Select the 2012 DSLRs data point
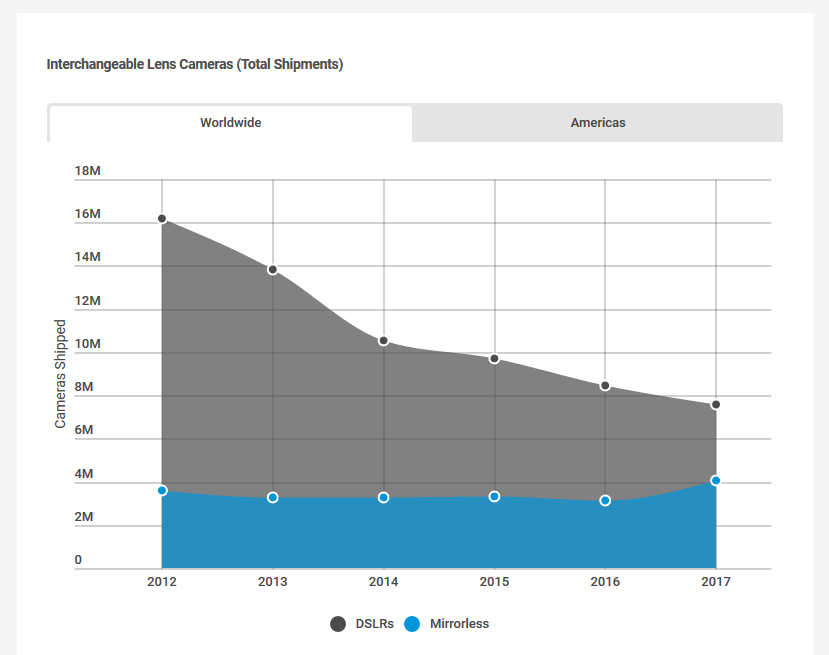The image size is (829, 655). [162, 218]
